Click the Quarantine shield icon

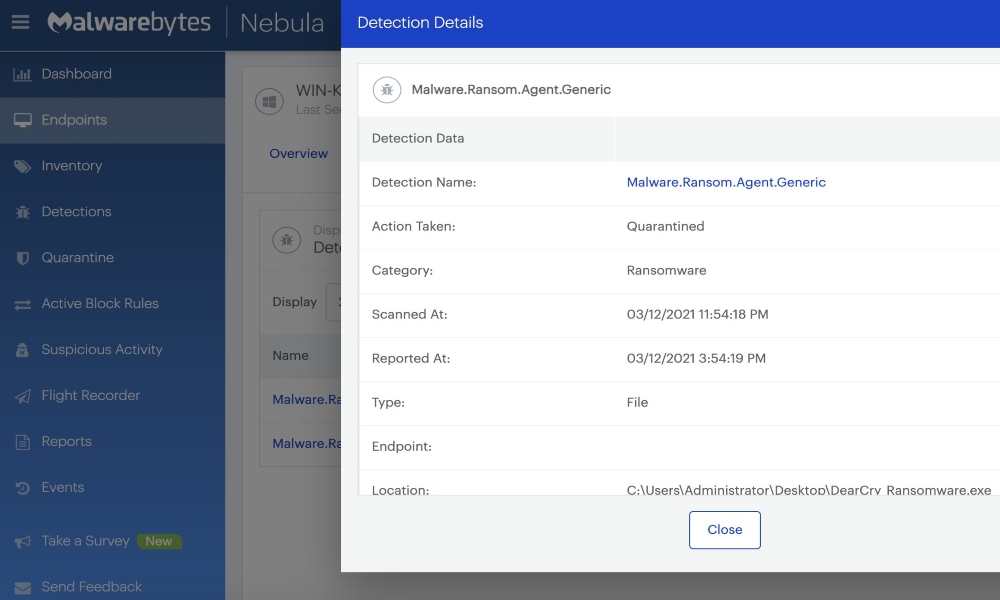(22, 258)
